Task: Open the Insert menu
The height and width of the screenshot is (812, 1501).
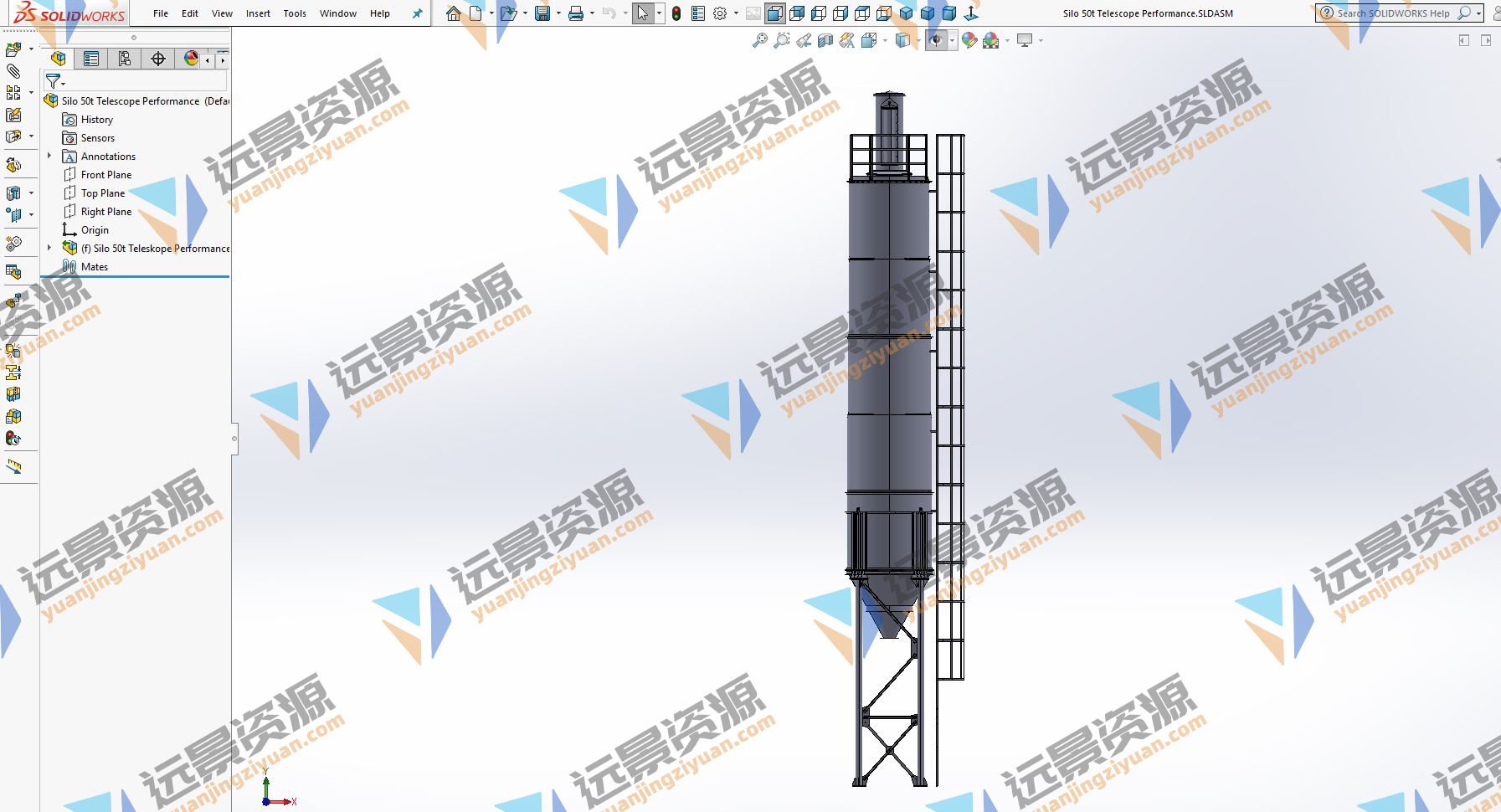Action: [x=258, y=13]
